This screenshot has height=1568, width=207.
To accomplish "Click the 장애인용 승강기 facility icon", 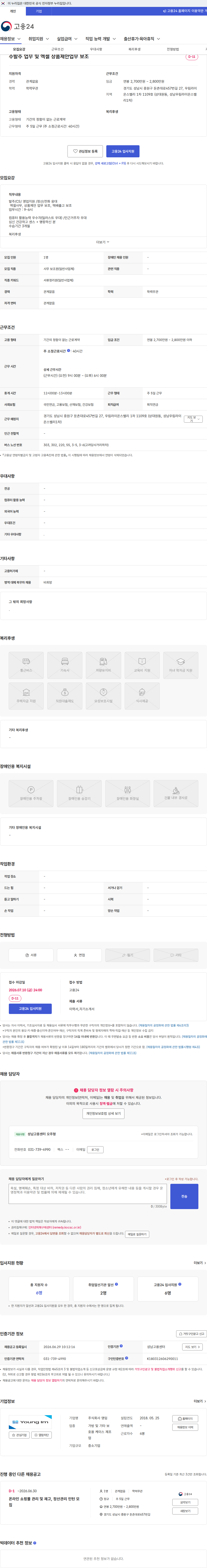I will click(79, 794).
